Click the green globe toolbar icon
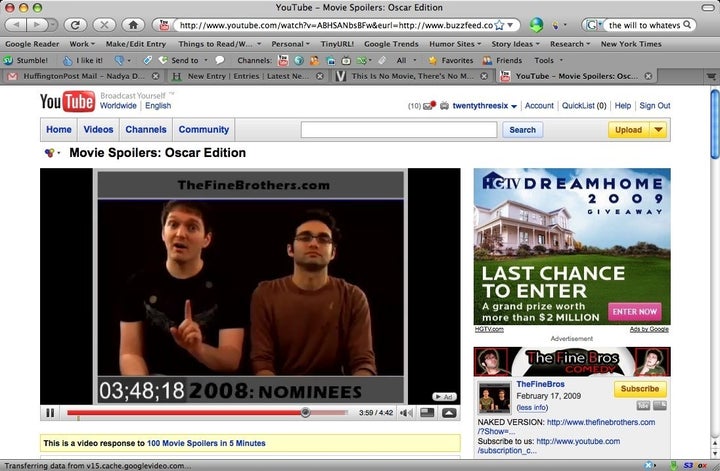The width and height of the screenshot is (720, 471). [x=536, y=25]
